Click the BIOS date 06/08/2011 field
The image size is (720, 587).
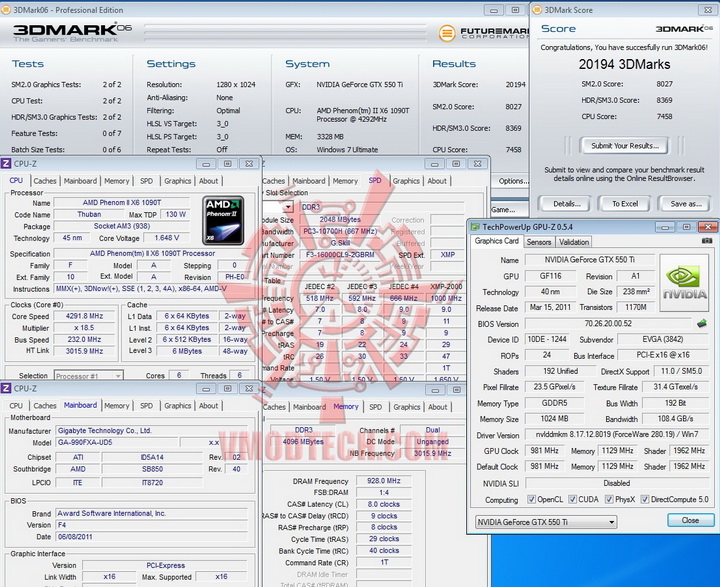click(152, 536)
